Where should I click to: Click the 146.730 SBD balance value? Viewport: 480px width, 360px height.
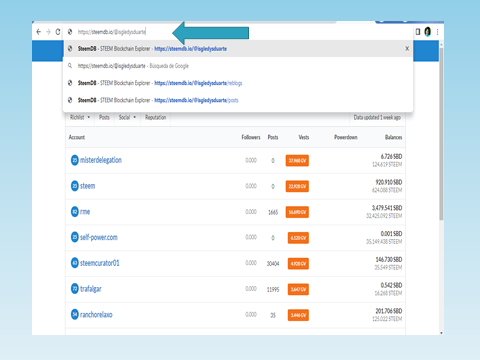(389, 259)
